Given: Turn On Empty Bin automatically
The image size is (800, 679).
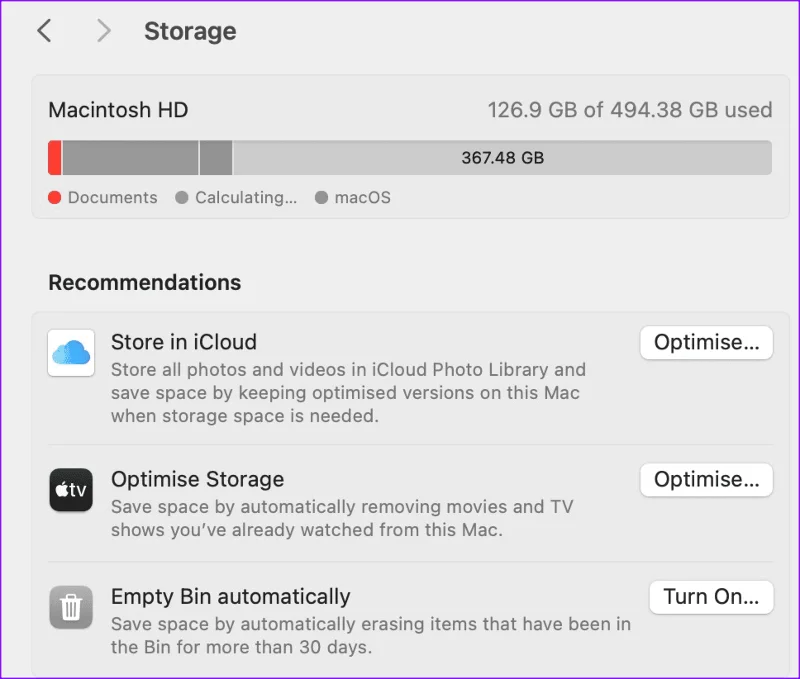Looking at the screenshot, I should click(x=711, y=597).
